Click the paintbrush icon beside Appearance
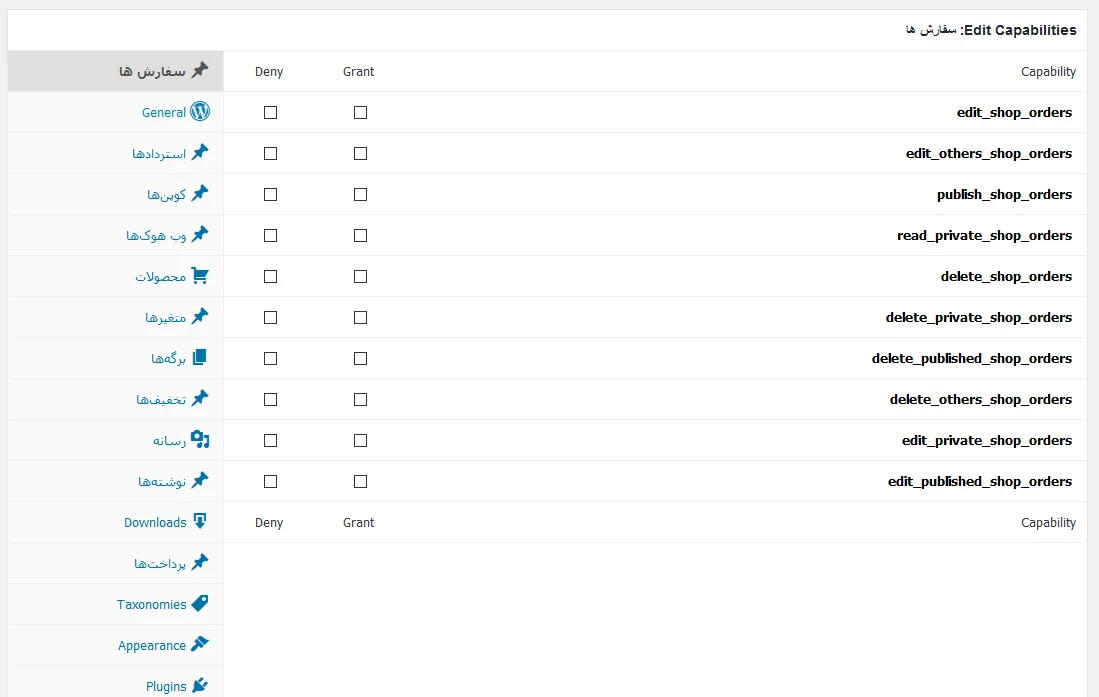The width and height of the screenshot is (1099, 697). pos(200,644)
